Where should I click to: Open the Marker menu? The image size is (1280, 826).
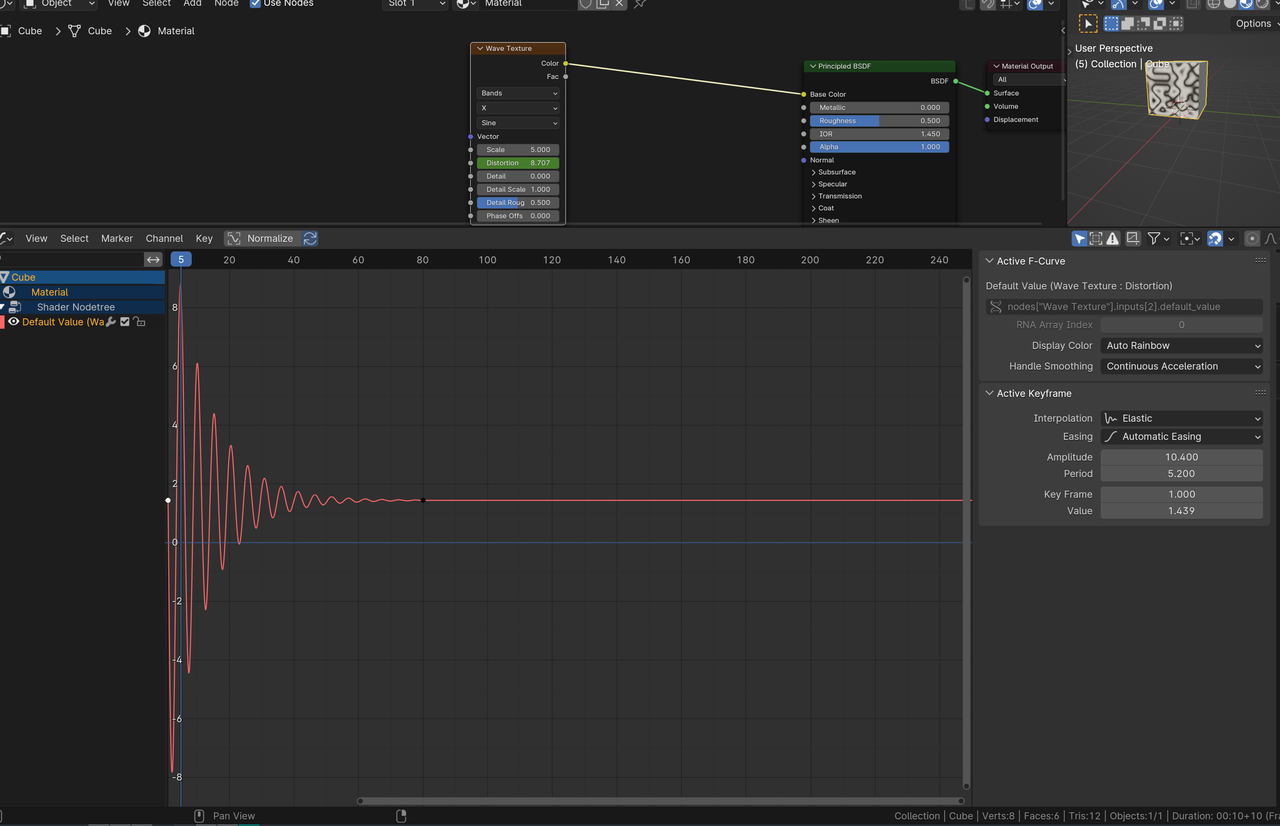(x=116, y=238)
